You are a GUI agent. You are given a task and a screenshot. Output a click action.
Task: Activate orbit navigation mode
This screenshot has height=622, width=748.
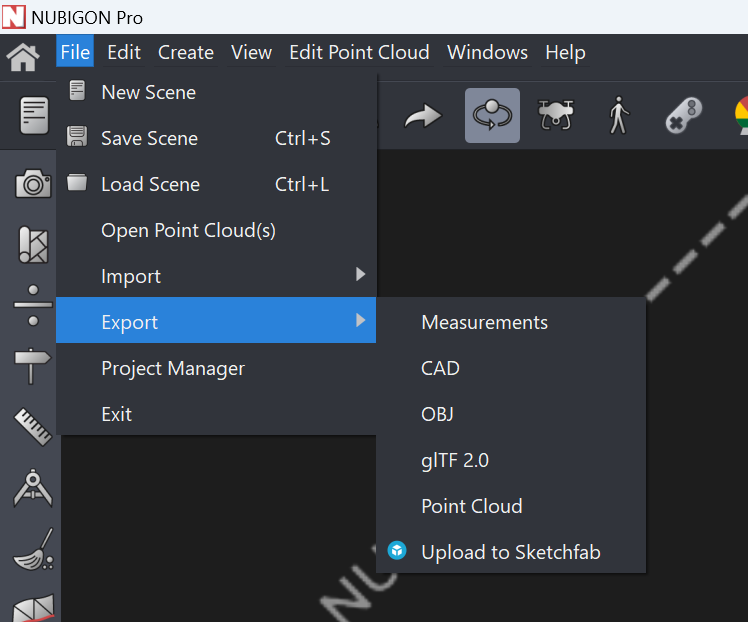tap(492, 115)
